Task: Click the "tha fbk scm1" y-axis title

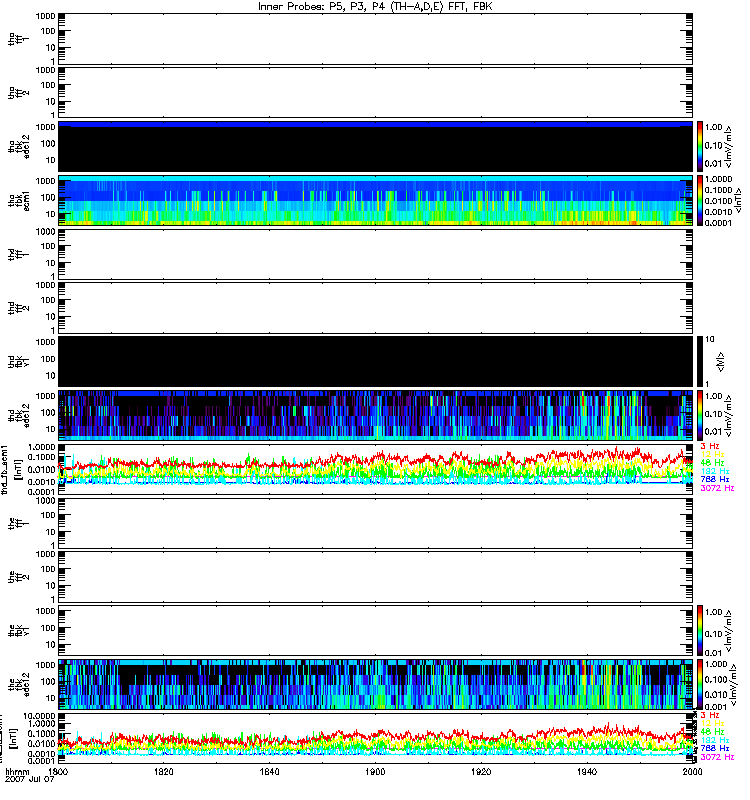Action: 19,201
